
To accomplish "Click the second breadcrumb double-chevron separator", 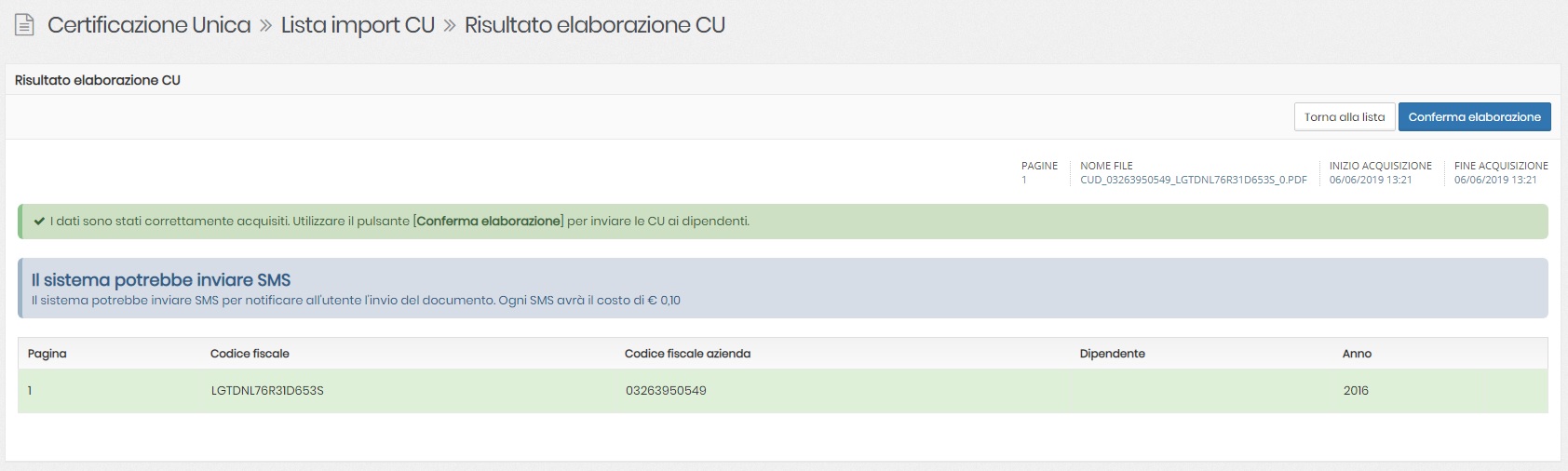I will [450, 26].
